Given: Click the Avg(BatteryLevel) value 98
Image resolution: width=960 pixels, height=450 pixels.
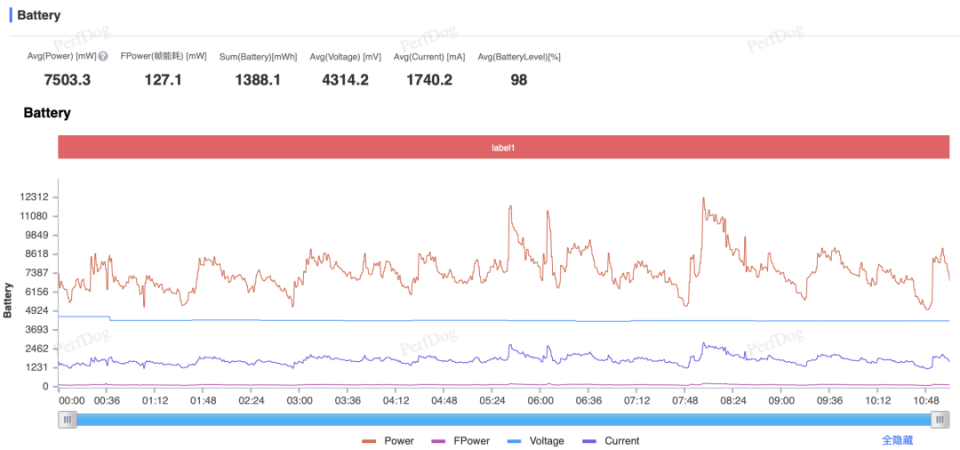Looking at the screenshot, I should click(519, 80).
